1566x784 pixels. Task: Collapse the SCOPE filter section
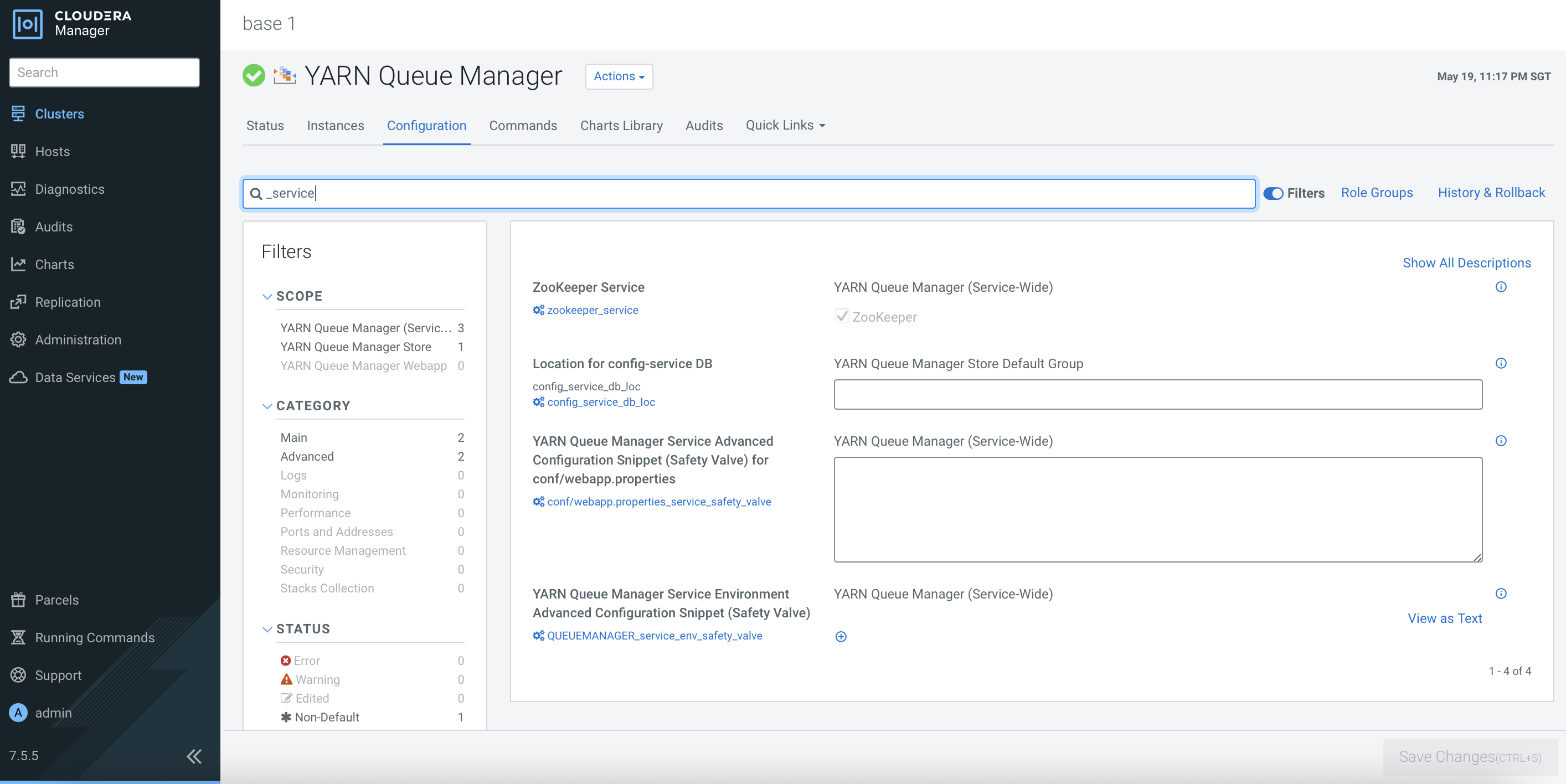click(267, 297)
